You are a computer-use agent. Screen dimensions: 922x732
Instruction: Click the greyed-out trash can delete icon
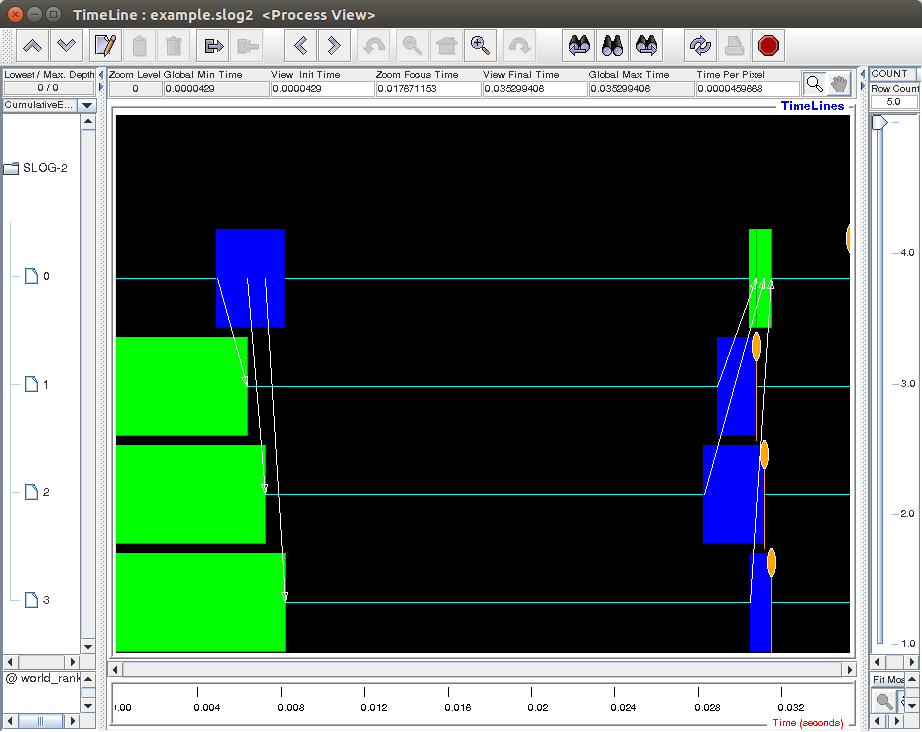[x=174, y=46]
